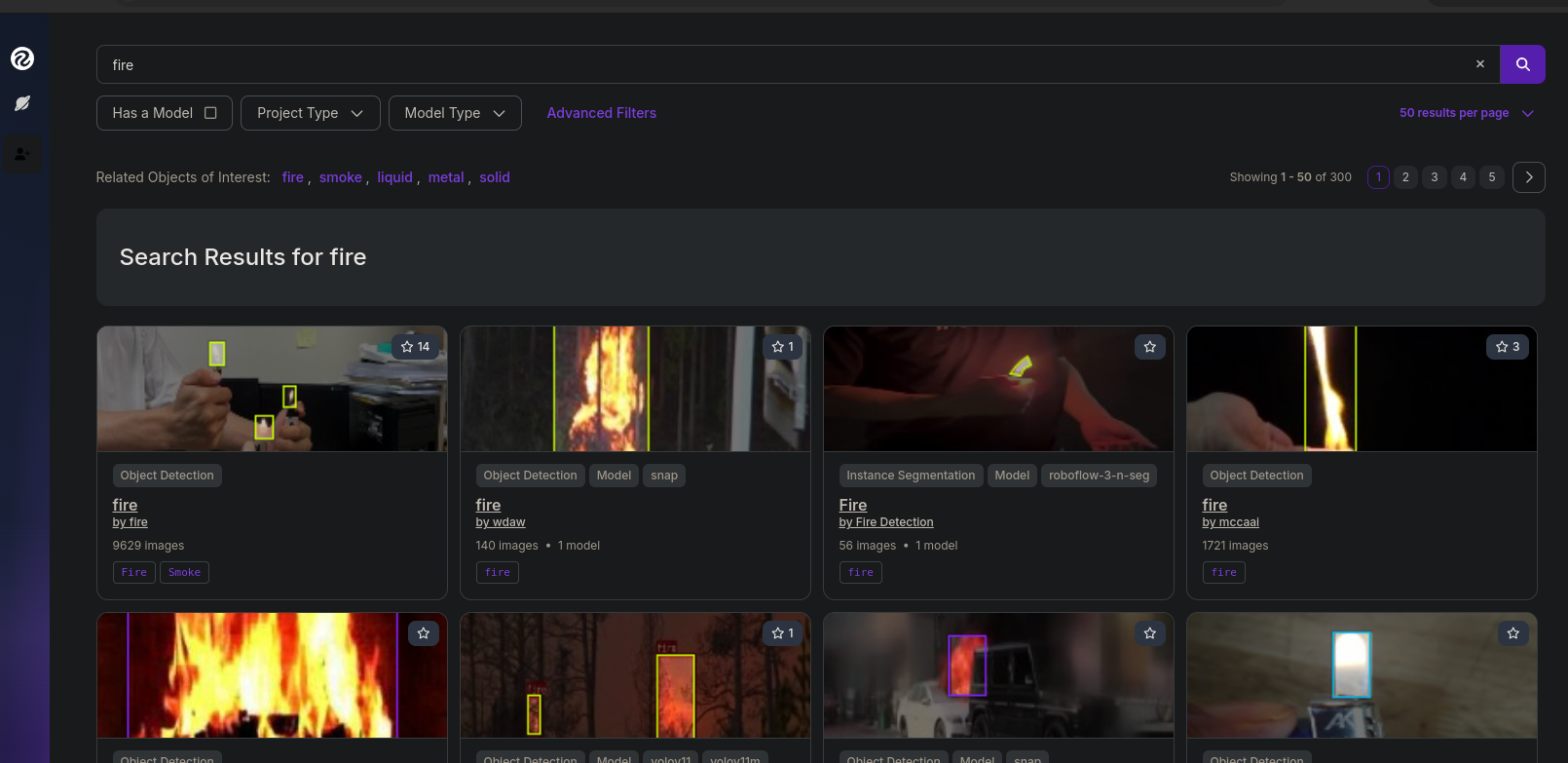The image size is (1568, 763).
Task: Click related object link 'solid'
Action: [x=495, y=177]
